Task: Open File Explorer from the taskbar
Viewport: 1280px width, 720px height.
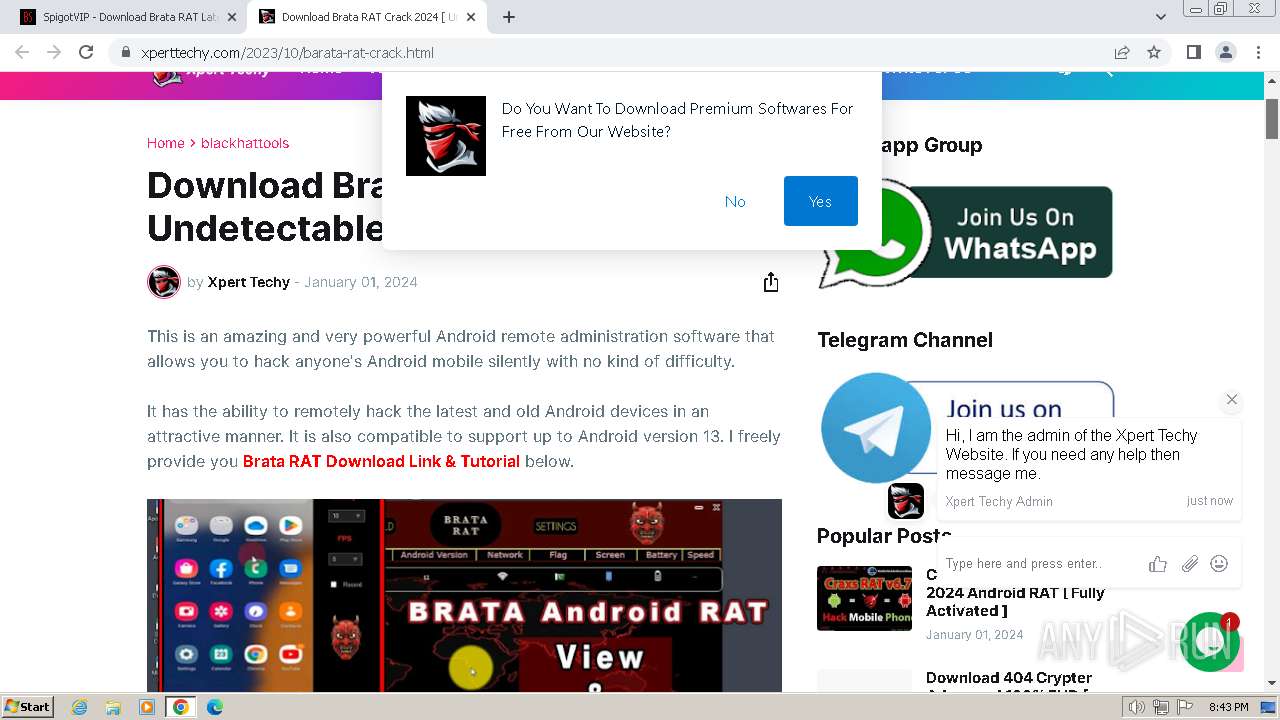Action: tap(113, 707)
